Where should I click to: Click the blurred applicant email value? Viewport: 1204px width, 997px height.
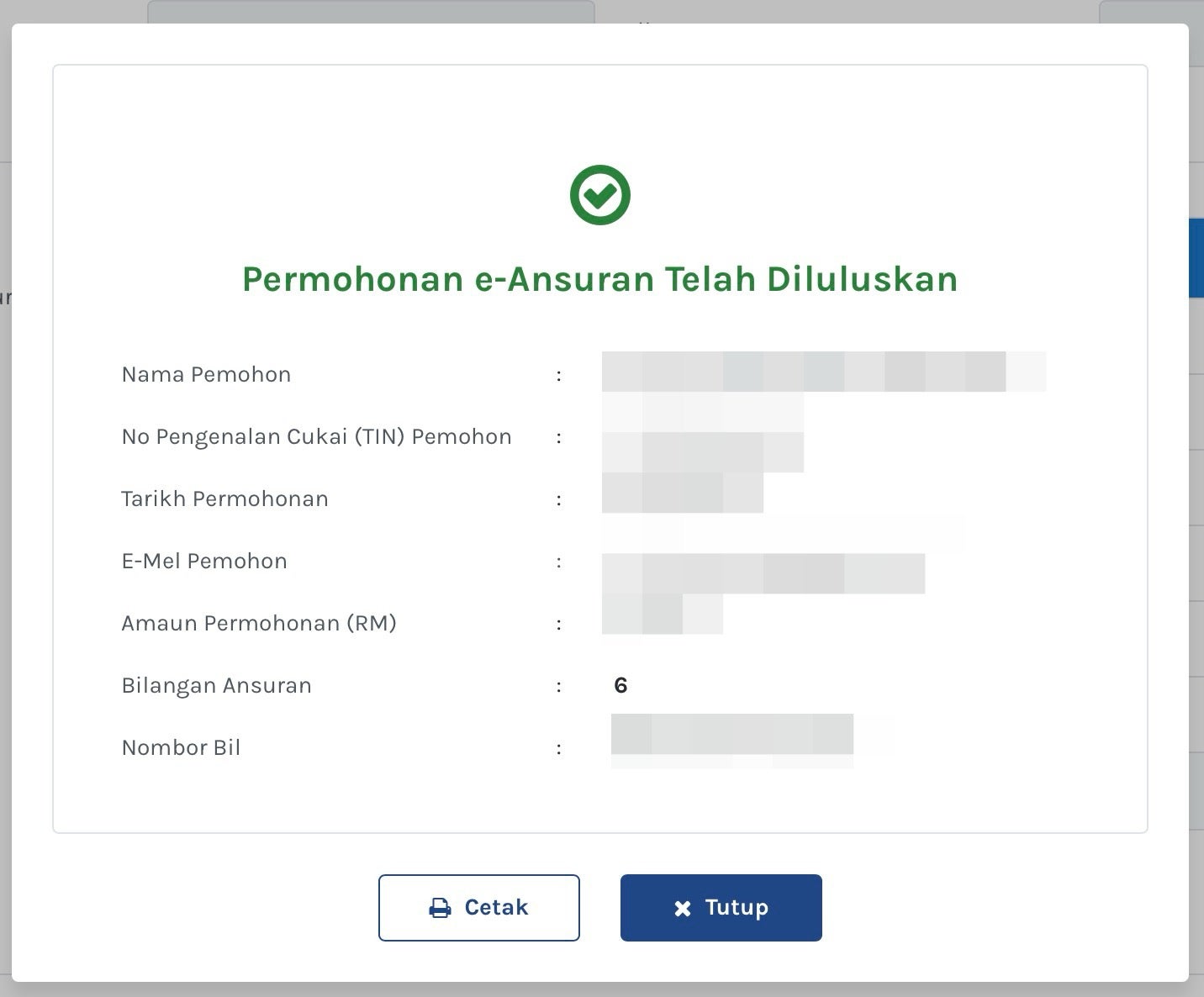[x=763, y=573]
